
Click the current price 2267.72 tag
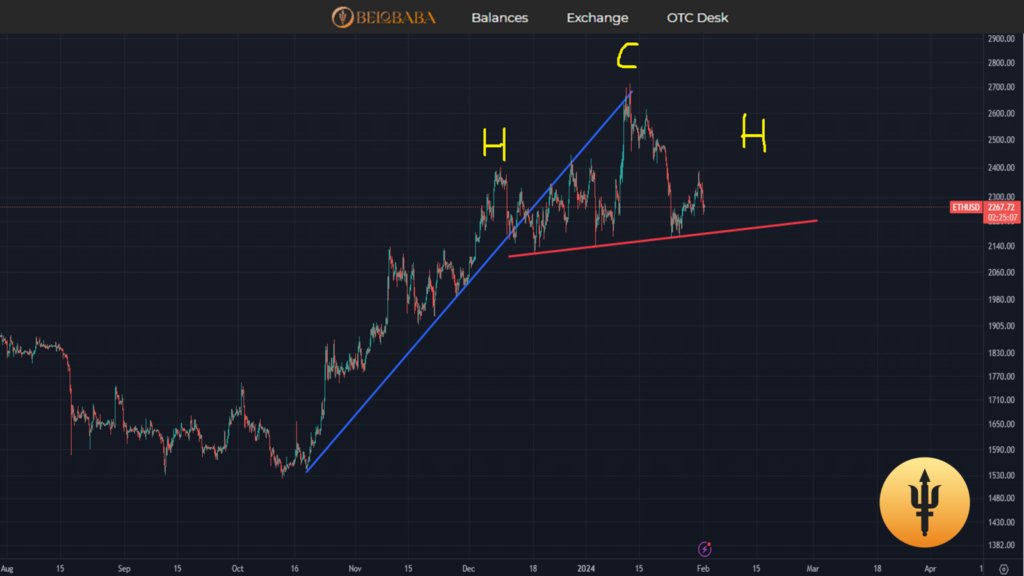click(1003, 207)
